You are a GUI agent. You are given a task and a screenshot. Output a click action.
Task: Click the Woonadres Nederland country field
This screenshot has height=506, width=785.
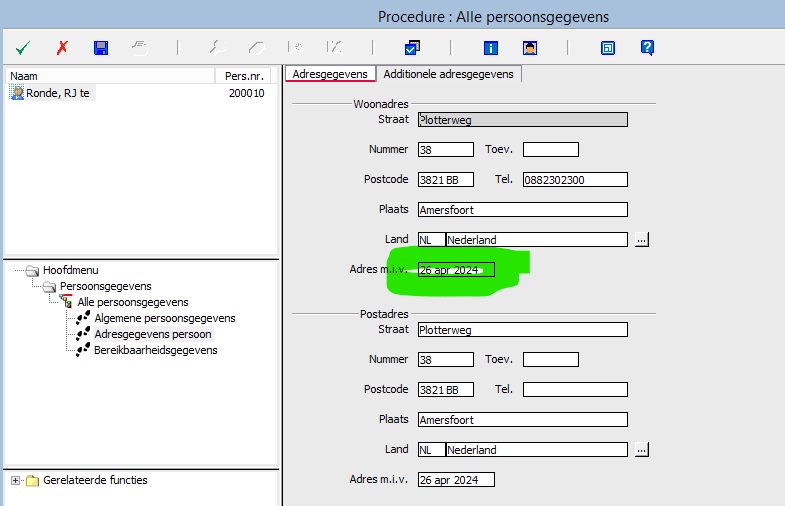pos(537,240)
